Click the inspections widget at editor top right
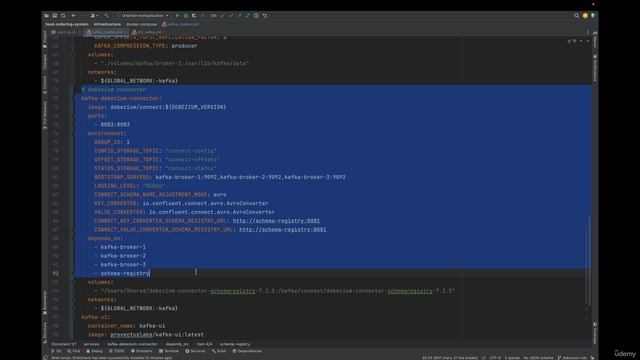The height and width of the screenshot is (360, 640). pos(573,41)
